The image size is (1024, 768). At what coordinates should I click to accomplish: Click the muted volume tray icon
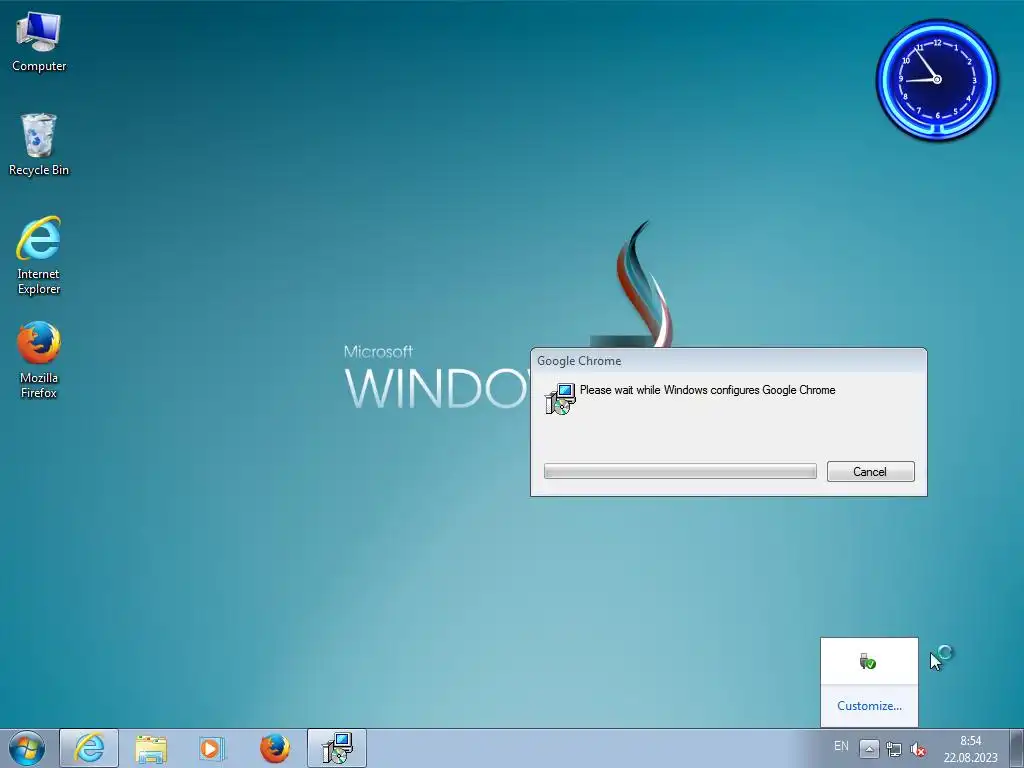[918, 749]
